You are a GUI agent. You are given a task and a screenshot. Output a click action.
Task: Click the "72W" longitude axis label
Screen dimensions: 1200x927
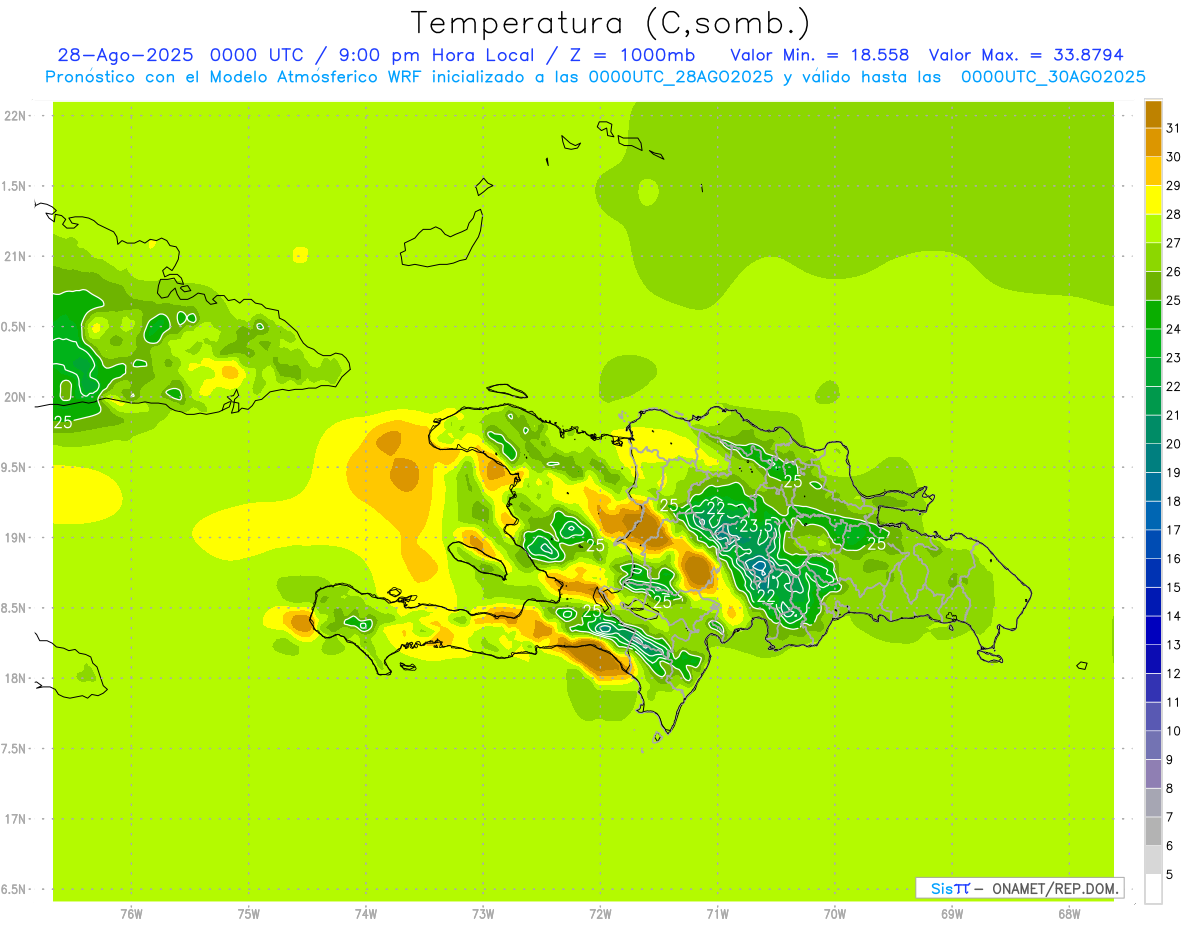pyautogui.click(x=600, y=914)
